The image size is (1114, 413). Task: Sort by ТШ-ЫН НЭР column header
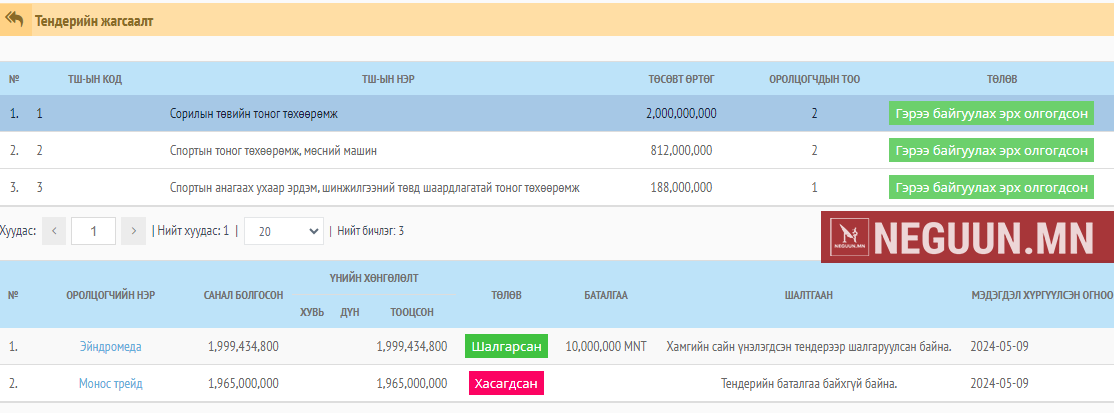389,79
